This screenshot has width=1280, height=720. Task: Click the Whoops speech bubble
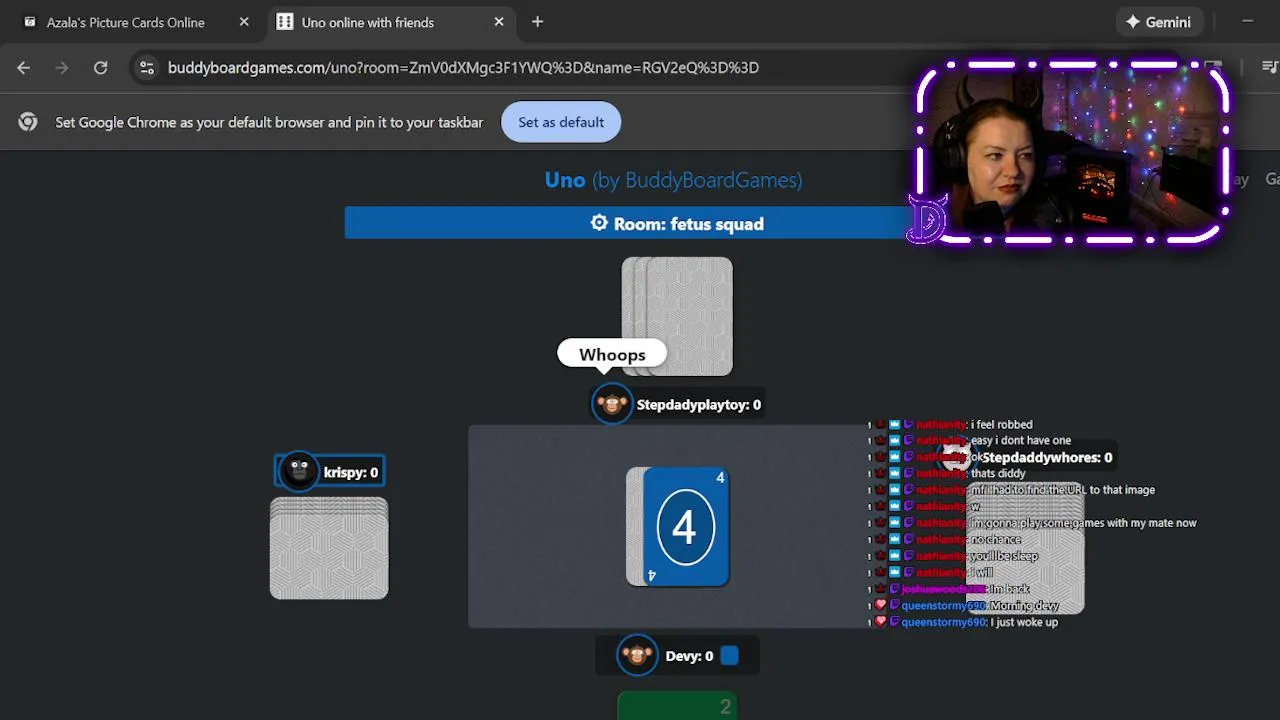pyautogui.click(x=612, y=355)
